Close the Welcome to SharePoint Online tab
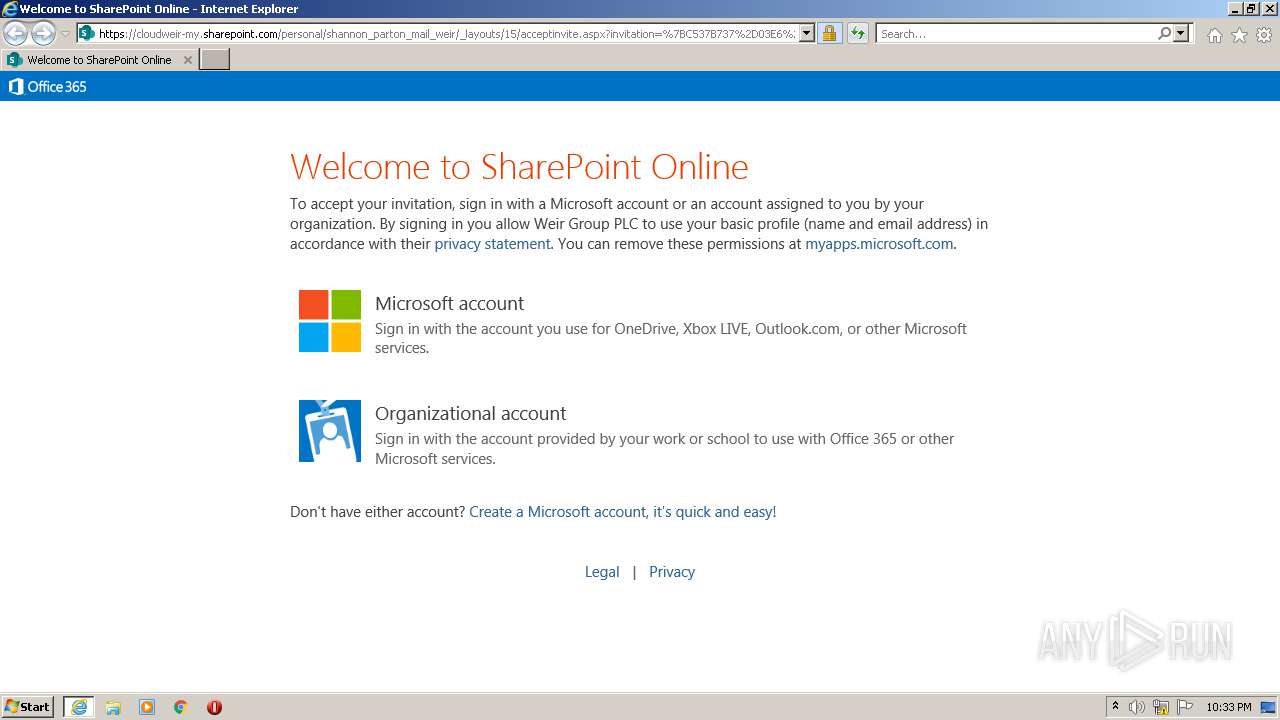This screenshot has width=1280, height=720. point(187,60)
